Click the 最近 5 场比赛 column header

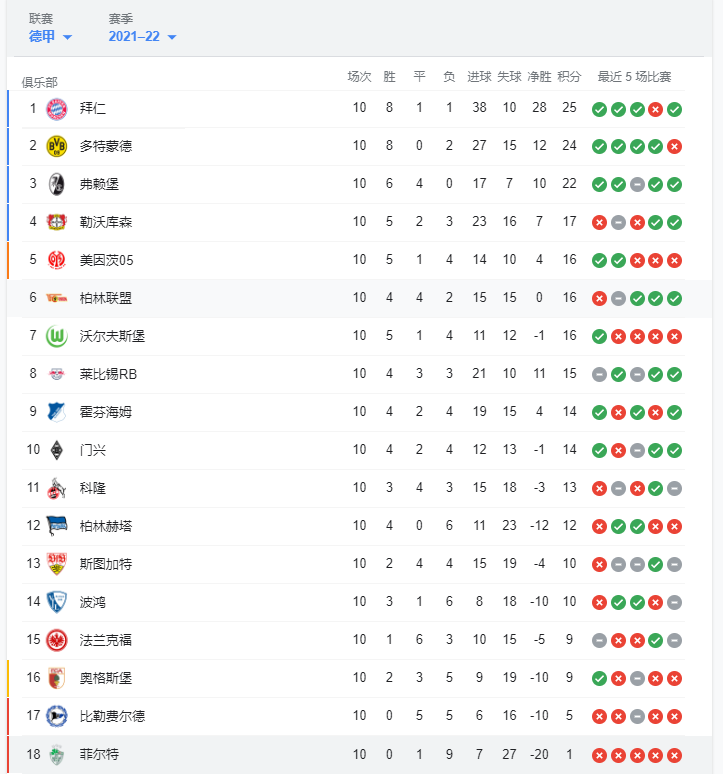(634, 77)
